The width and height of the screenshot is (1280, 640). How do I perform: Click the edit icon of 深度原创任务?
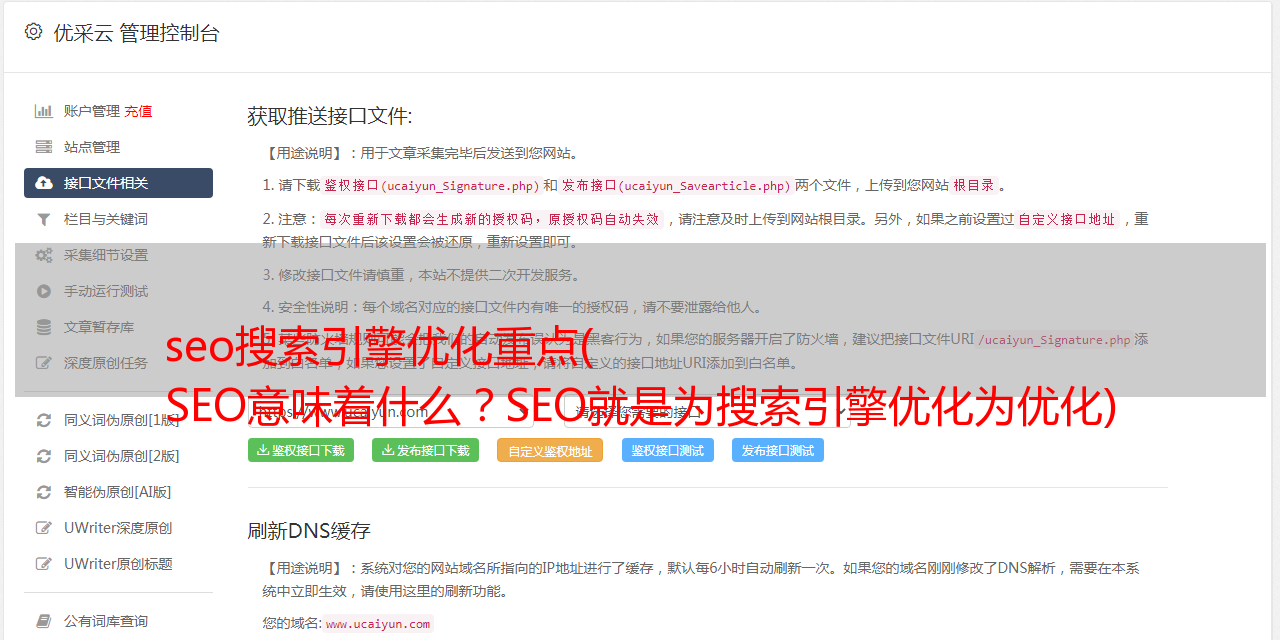point(44,363)
